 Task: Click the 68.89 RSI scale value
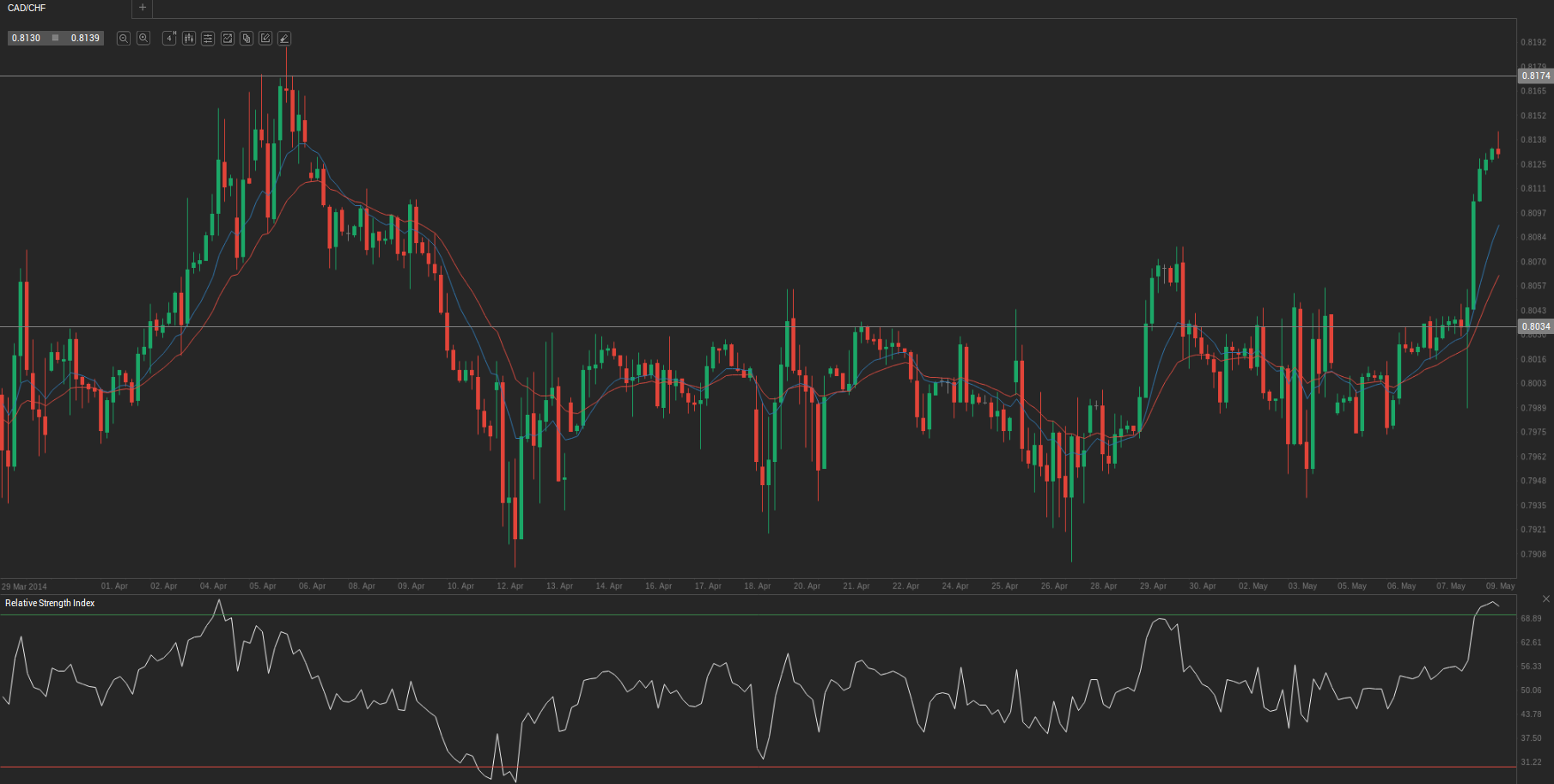1531,618
